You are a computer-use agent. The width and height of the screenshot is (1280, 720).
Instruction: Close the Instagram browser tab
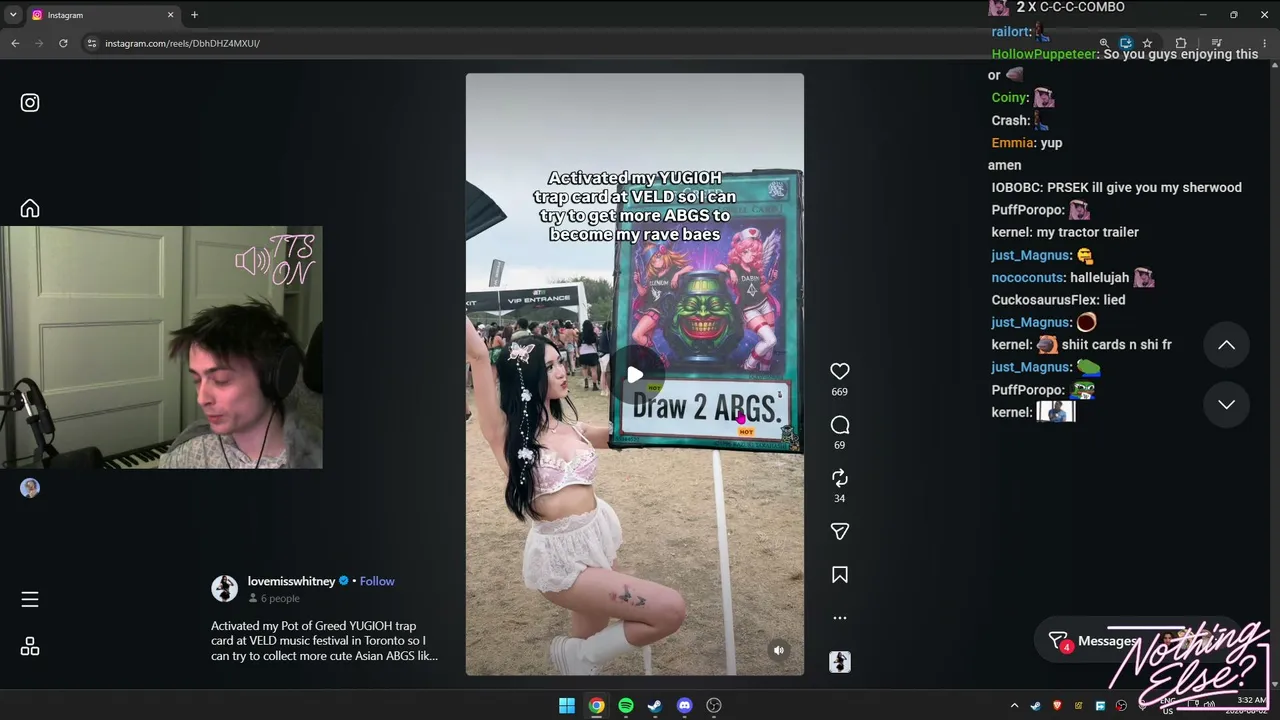tap(170, 15)
